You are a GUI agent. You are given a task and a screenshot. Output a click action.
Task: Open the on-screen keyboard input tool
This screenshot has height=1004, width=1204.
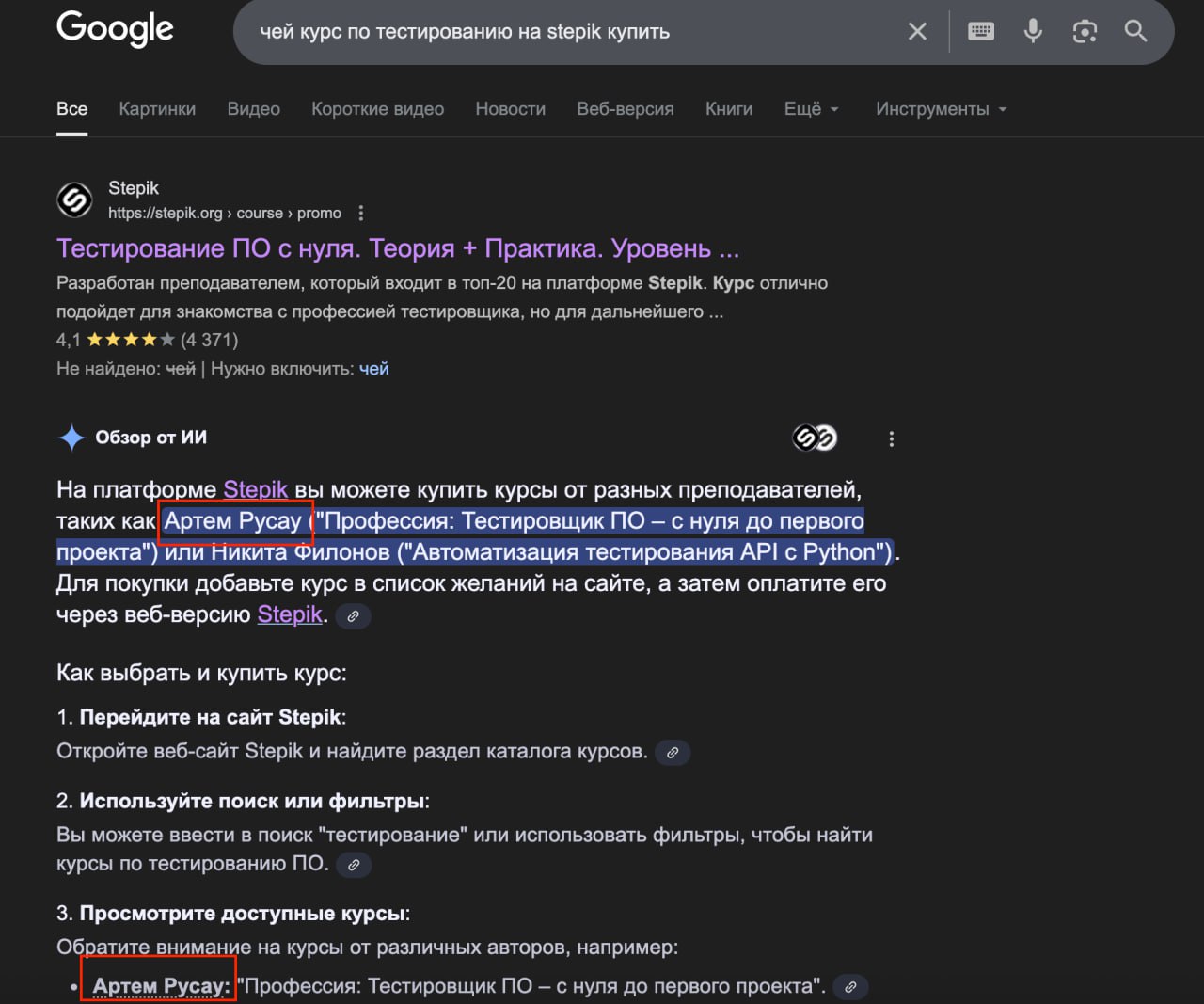[981, 32]
